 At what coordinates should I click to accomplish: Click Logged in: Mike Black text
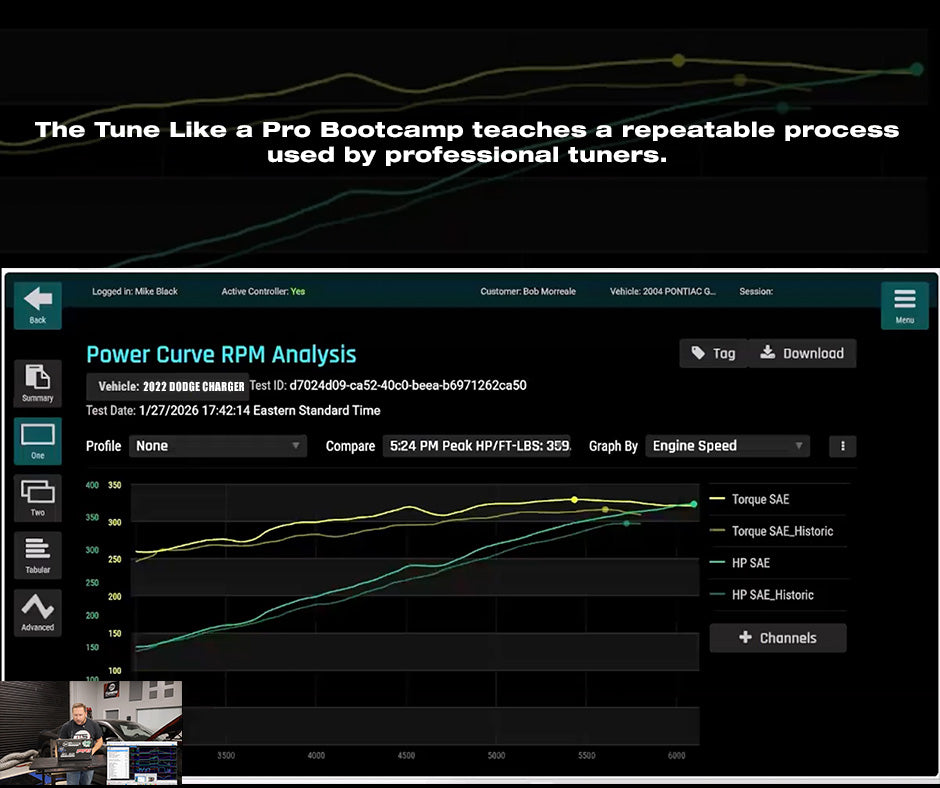tap(135, 291)
